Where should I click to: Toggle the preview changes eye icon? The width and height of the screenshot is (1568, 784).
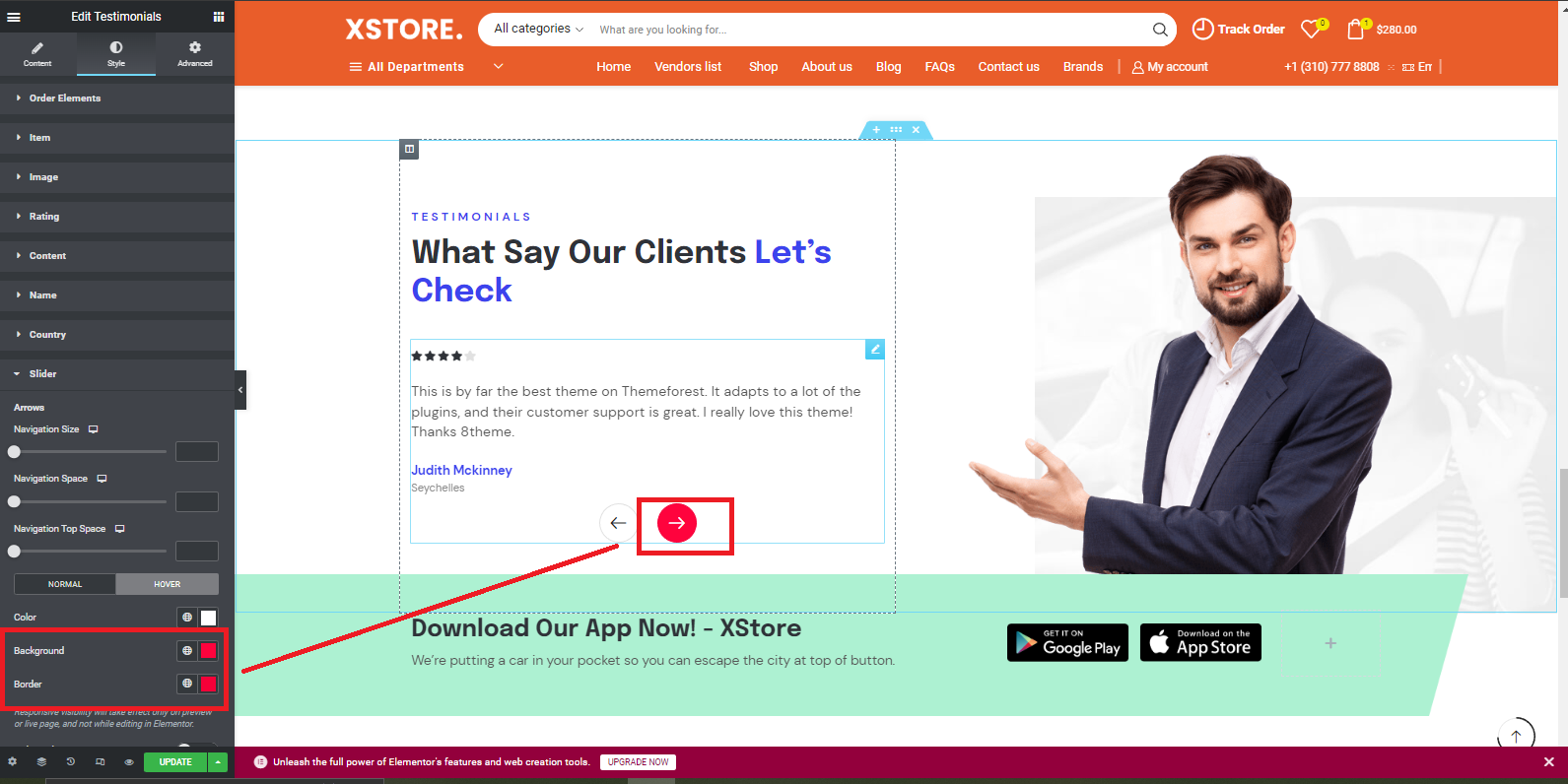coord(129,761)
